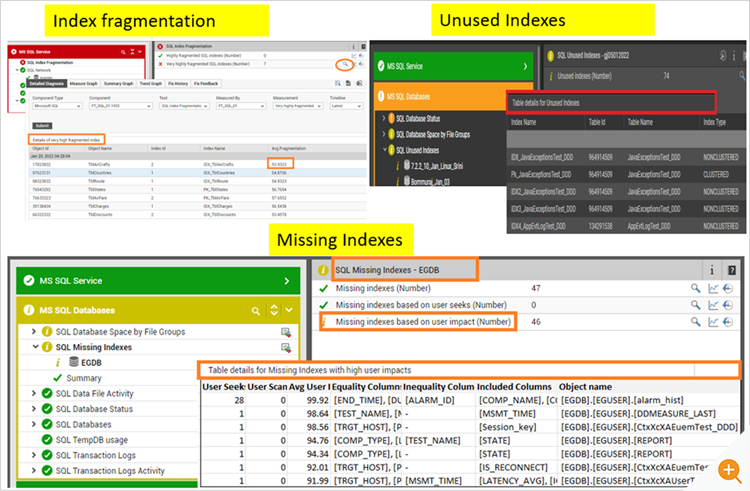
Task: Open Measured By dropdown
Action: click(241, 106)
